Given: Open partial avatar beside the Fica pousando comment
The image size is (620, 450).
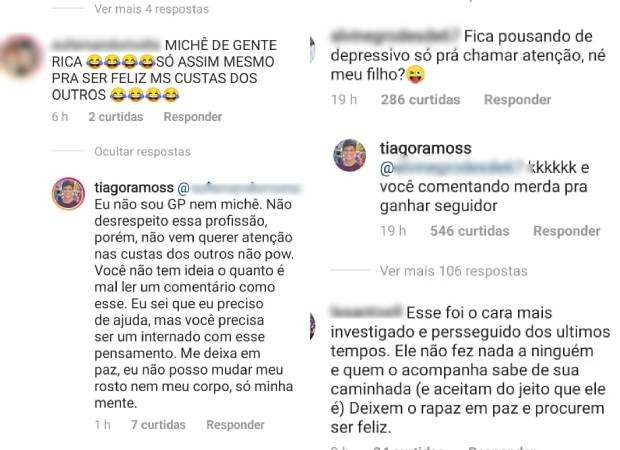Looking at the screenshot, I should click(312, 49).
